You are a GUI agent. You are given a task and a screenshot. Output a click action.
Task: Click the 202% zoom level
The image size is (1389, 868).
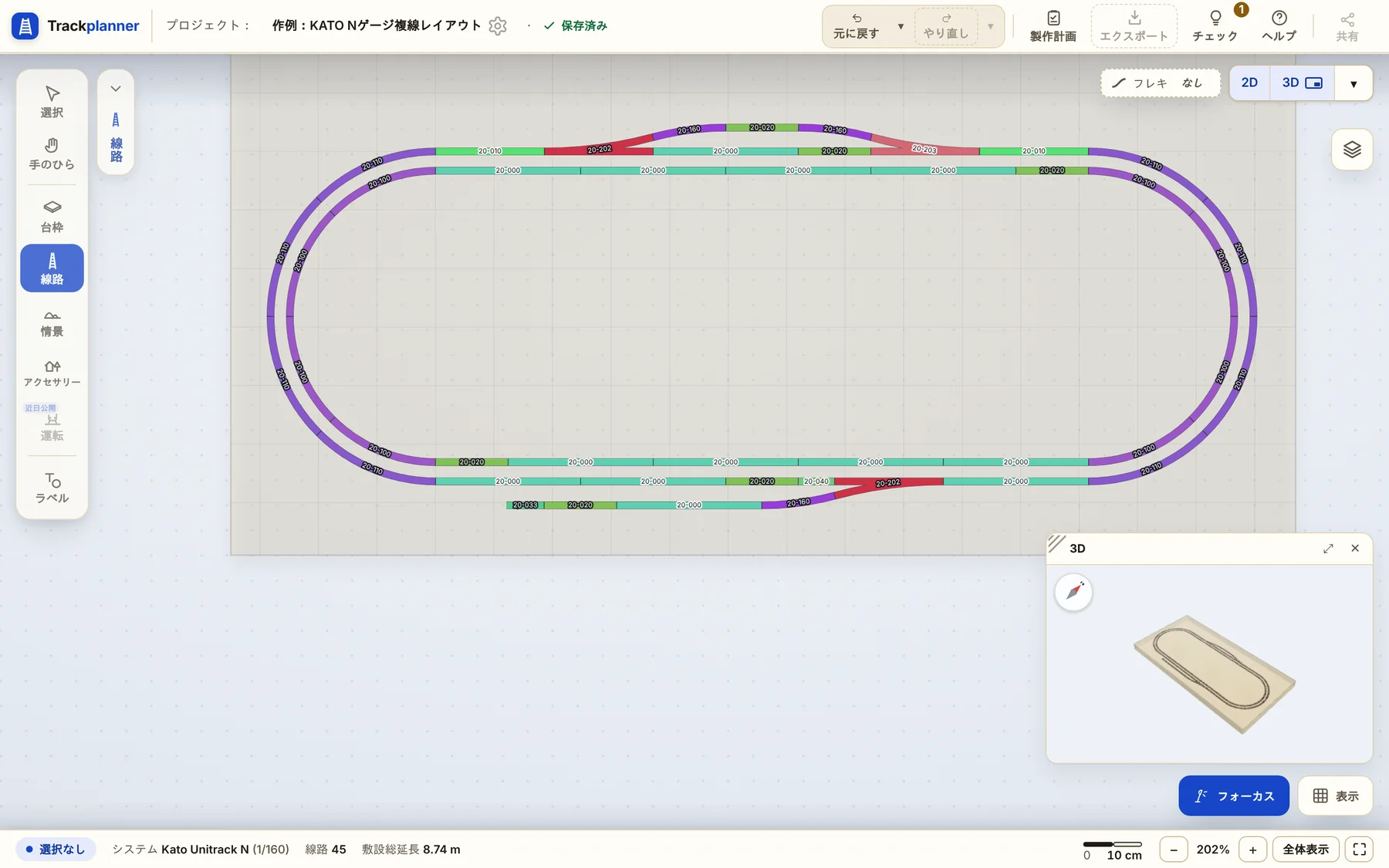point(1213,849)
